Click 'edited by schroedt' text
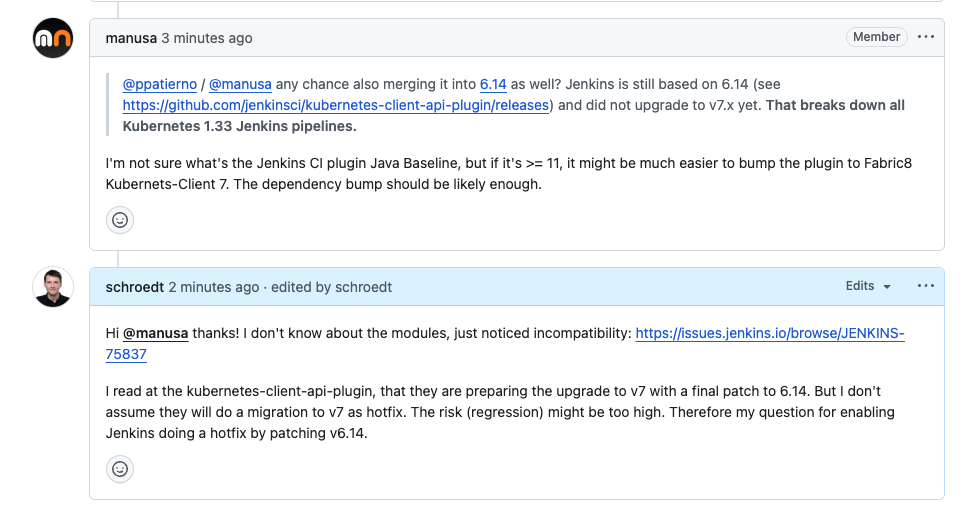 (331, 287)
